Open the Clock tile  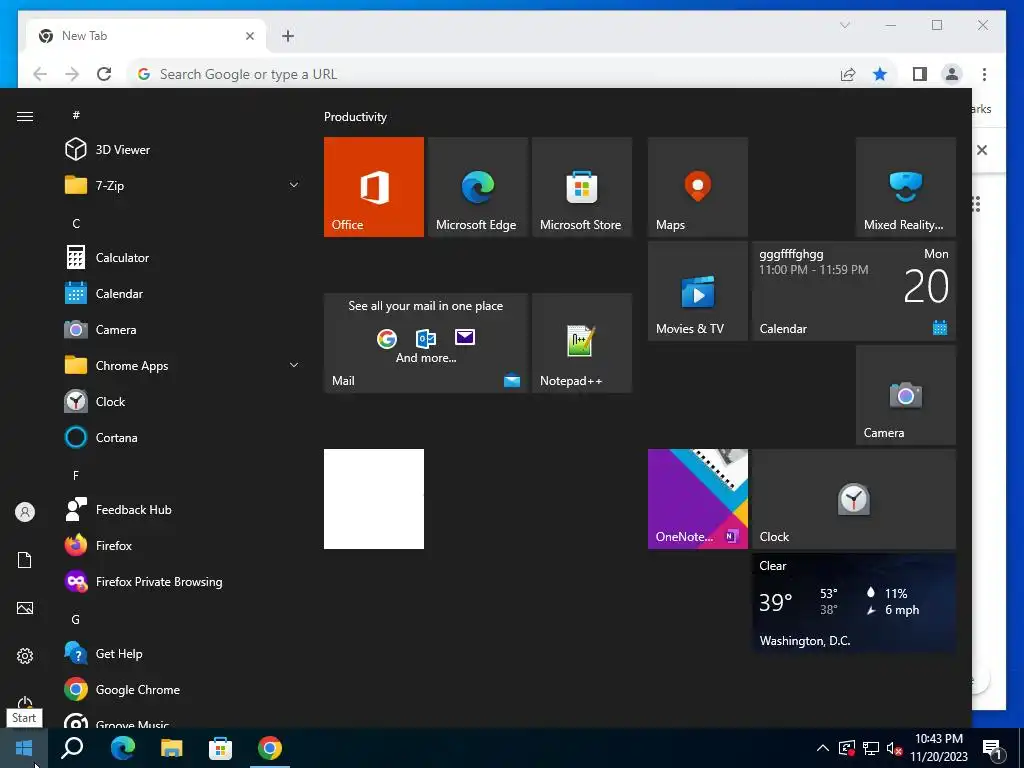click(x=854, y=499)
